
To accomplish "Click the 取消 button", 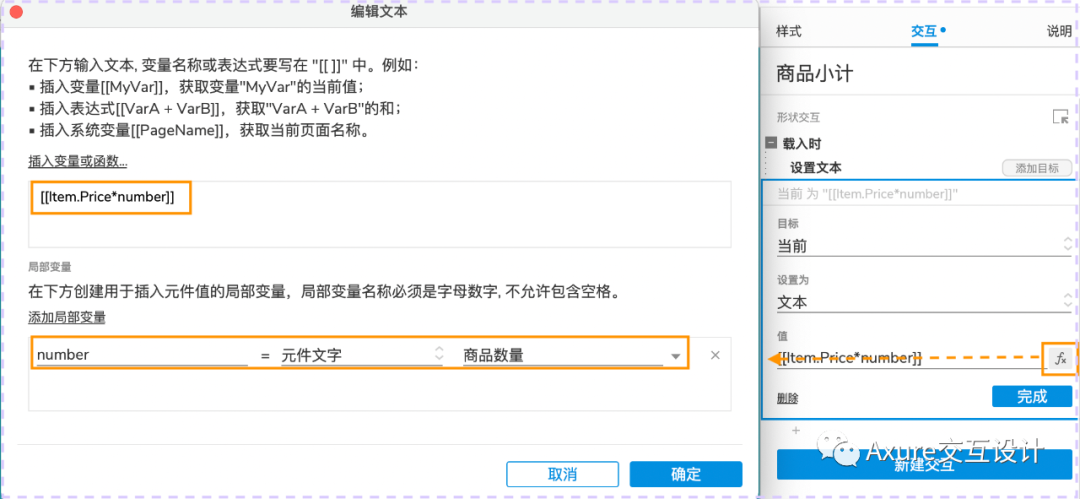I will (563, 474).
